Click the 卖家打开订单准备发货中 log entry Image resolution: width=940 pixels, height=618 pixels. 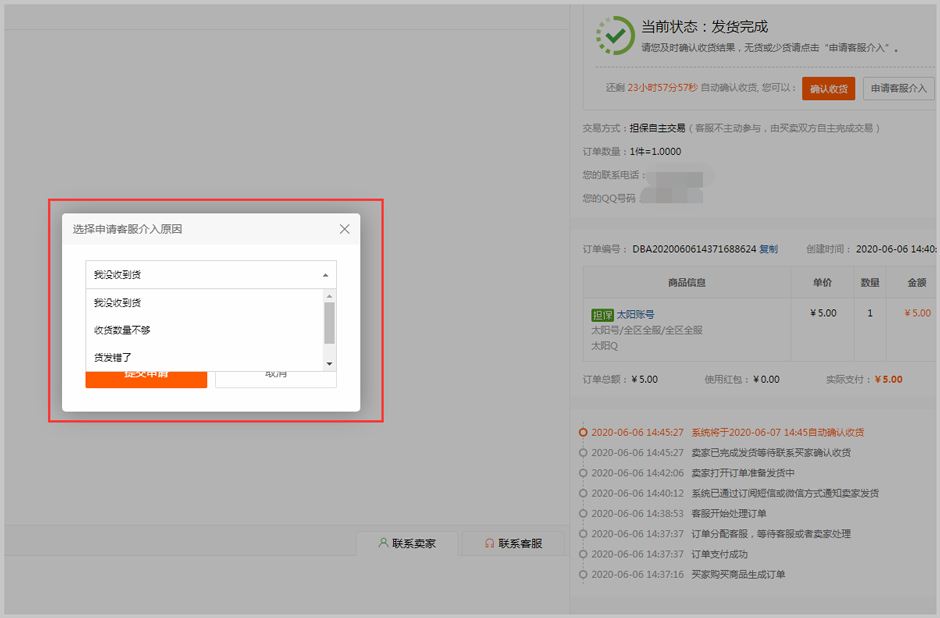coord(743,472)
